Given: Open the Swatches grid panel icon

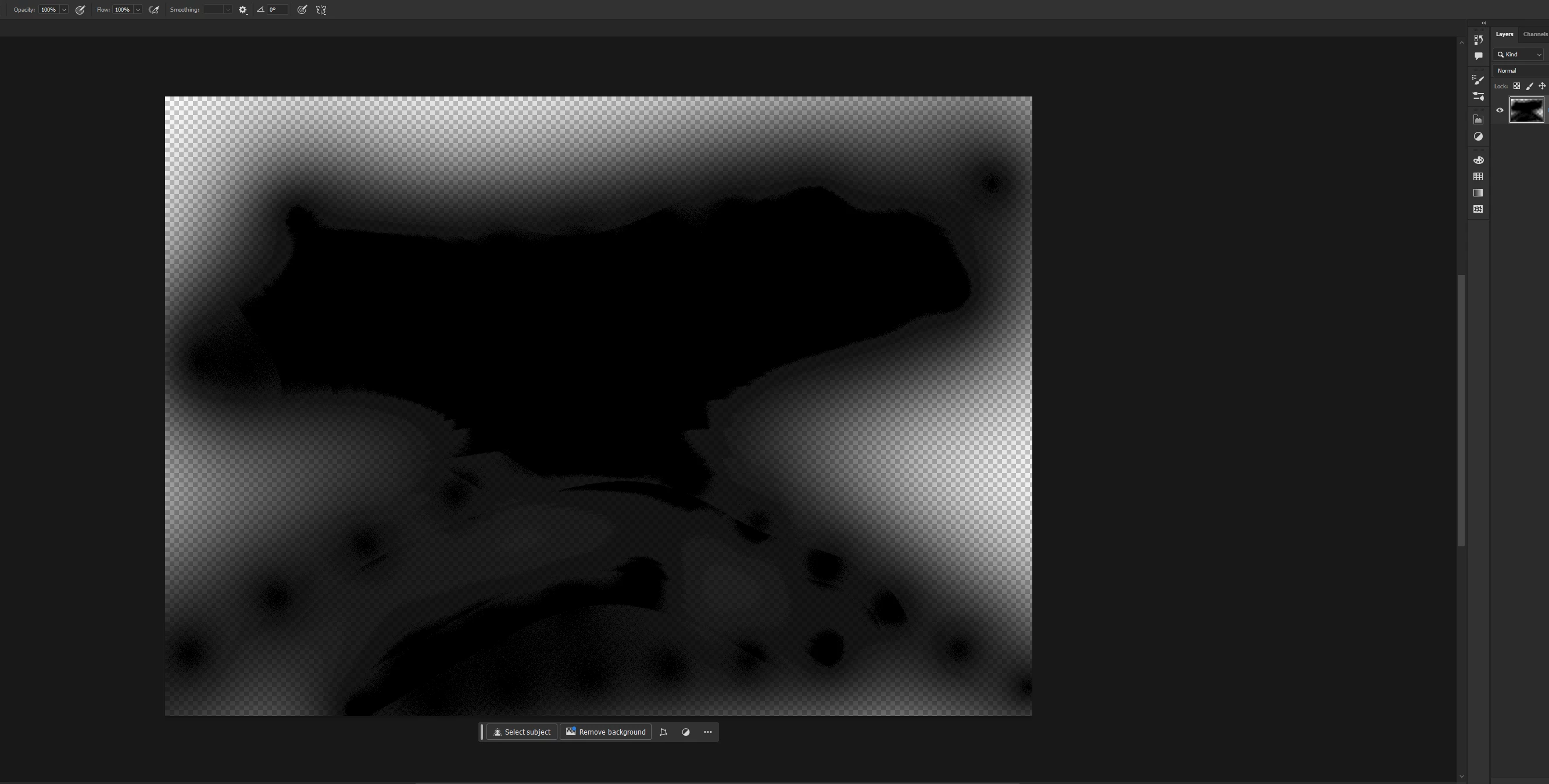Looking at the screenshot, I should pos(1478,177).
